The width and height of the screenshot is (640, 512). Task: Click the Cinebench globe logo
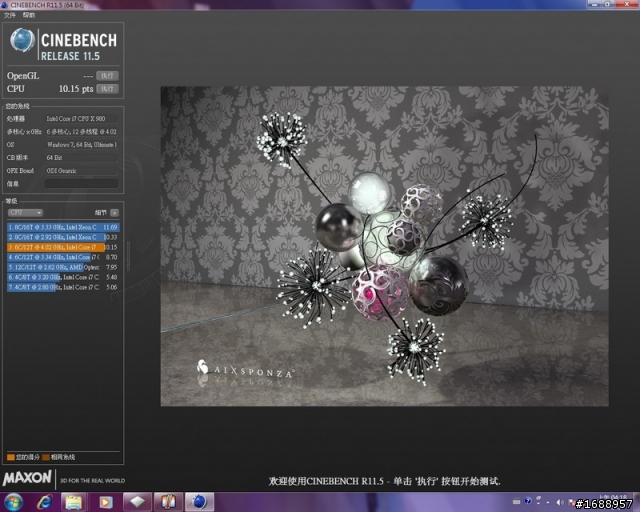point(22,40)
